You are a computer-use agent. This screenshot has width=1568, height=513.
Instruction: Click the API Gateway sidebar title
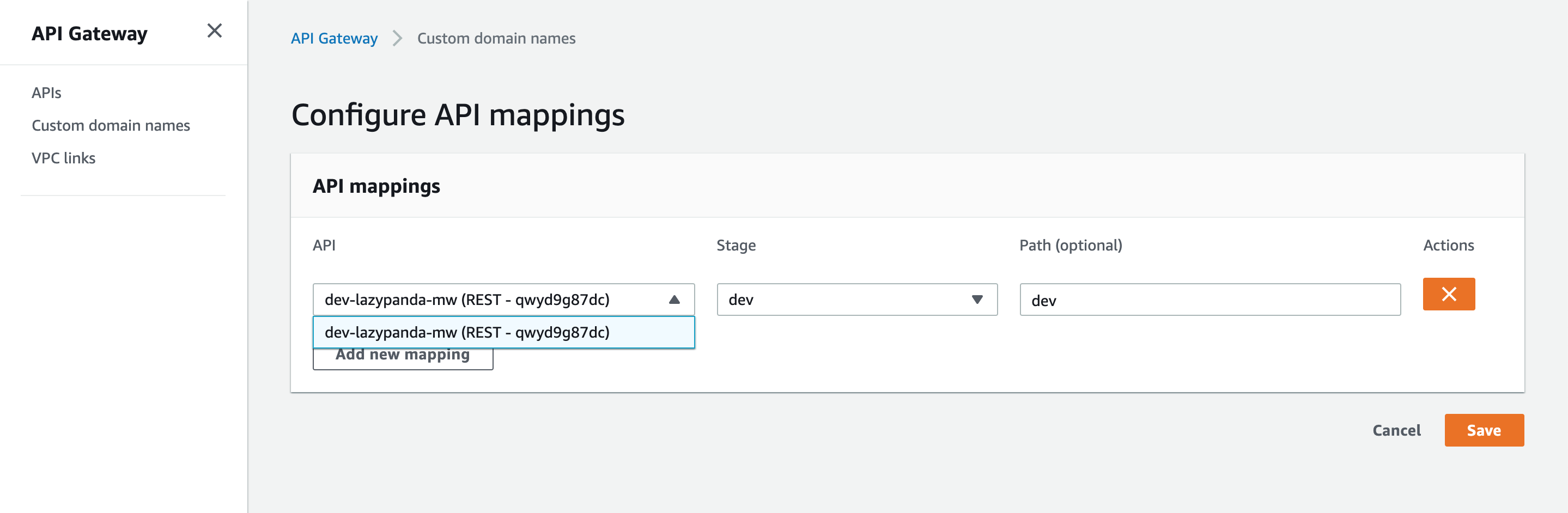(89, 33)
